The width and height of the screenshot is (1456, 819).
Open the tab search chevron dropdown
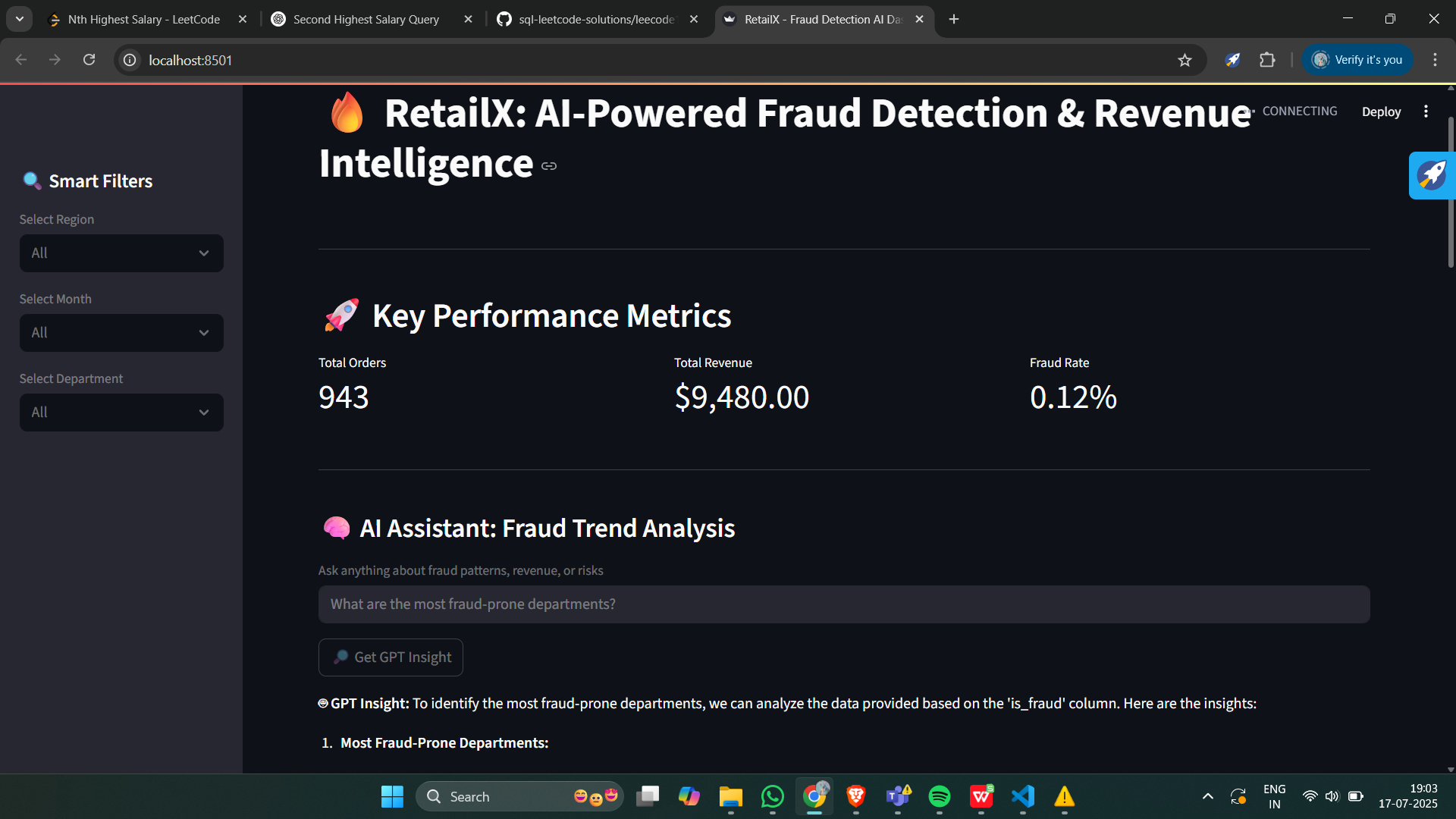tap(20, 19)
